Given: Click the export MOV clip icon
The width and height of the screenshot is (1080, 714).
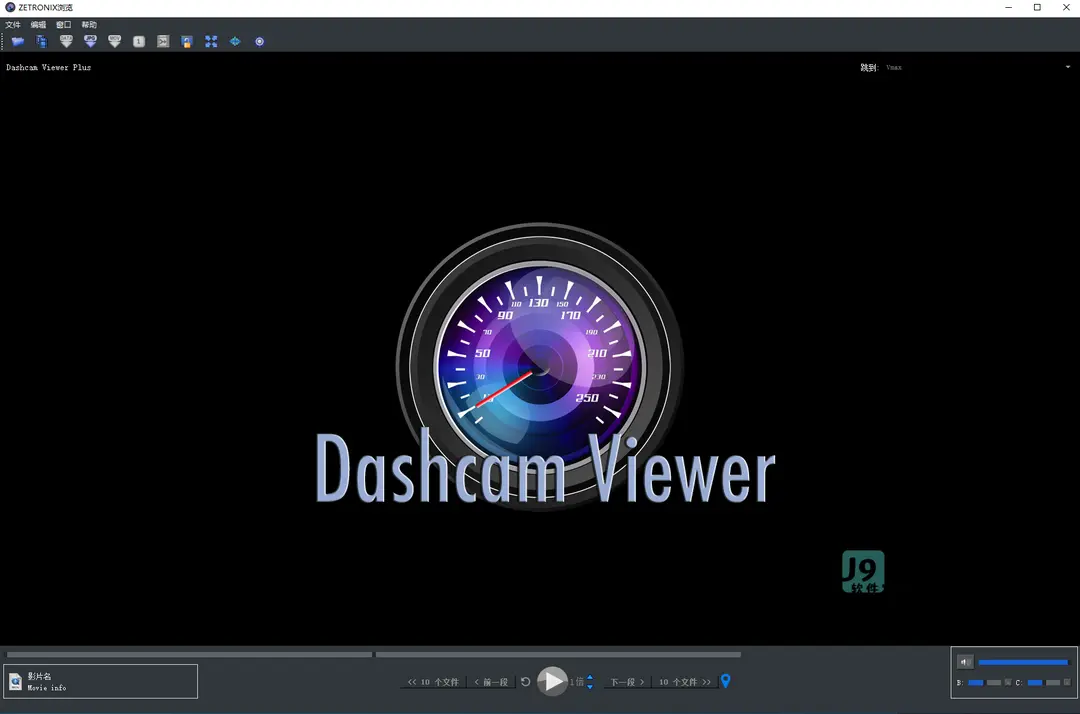Looking at the screenshot, I should (114, 41).
